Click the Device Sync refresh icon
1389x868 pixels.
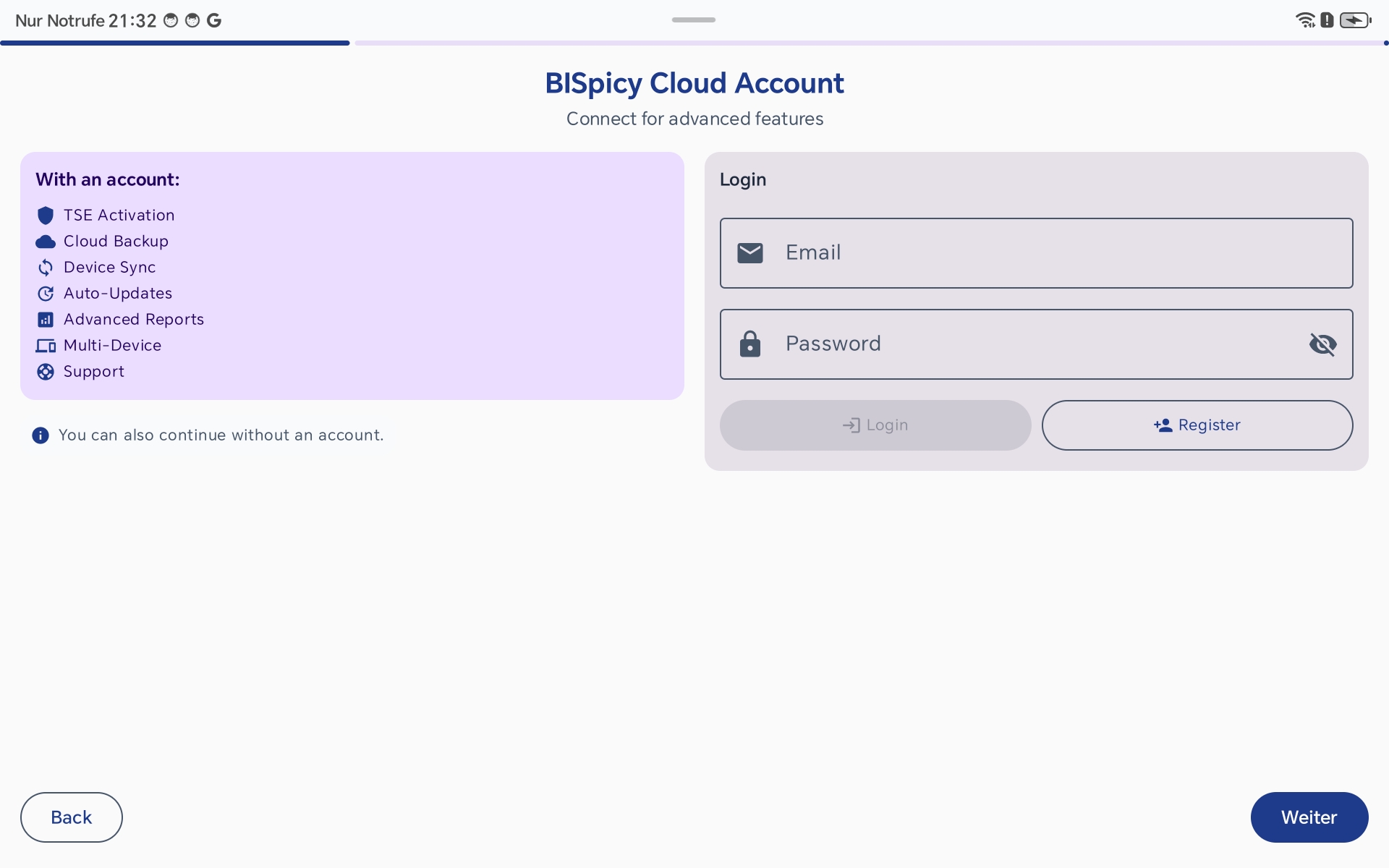click(x=46, y=268)
